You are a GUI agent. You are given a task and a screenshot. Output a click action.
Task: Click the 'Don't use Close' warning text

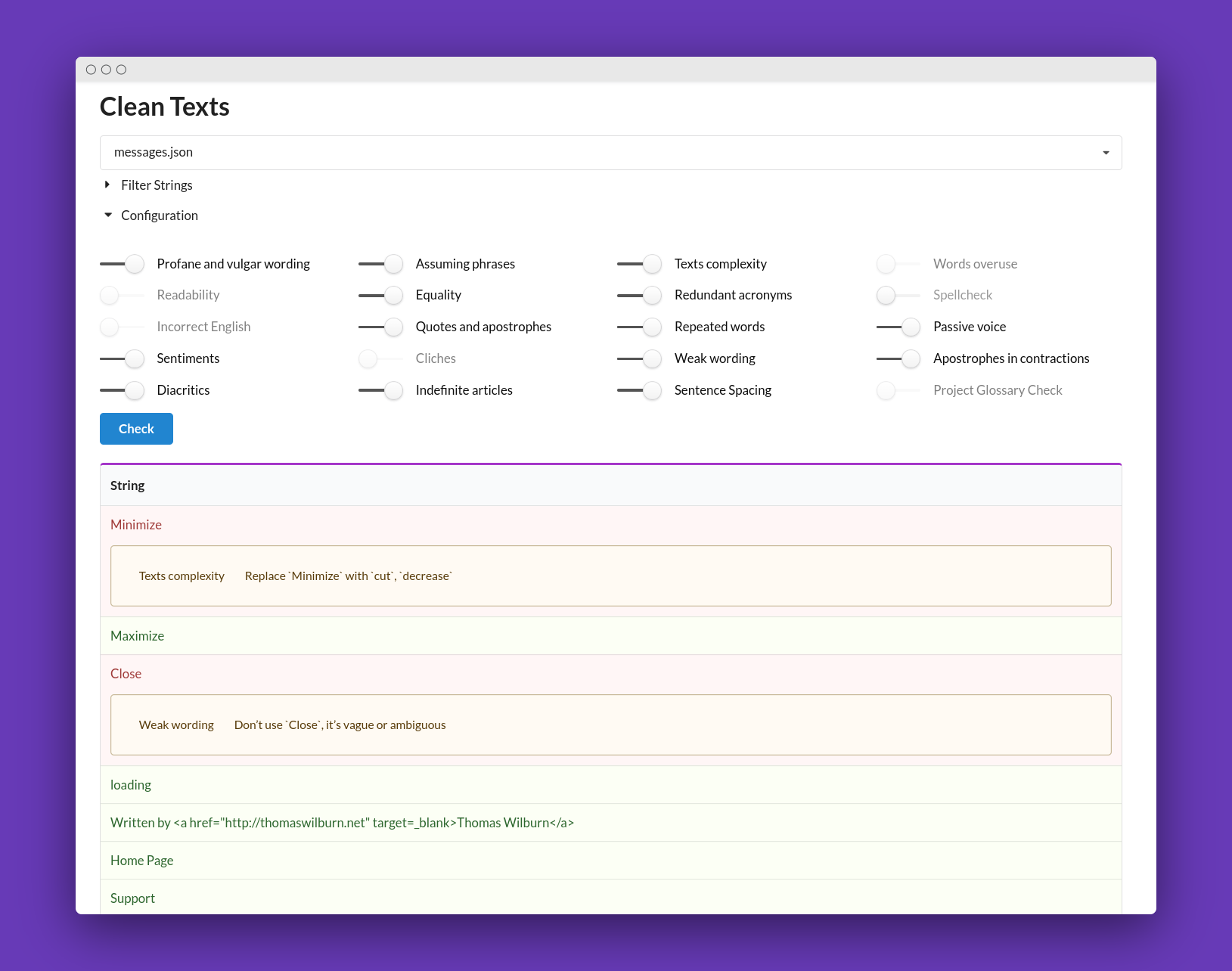coord(340,725)
